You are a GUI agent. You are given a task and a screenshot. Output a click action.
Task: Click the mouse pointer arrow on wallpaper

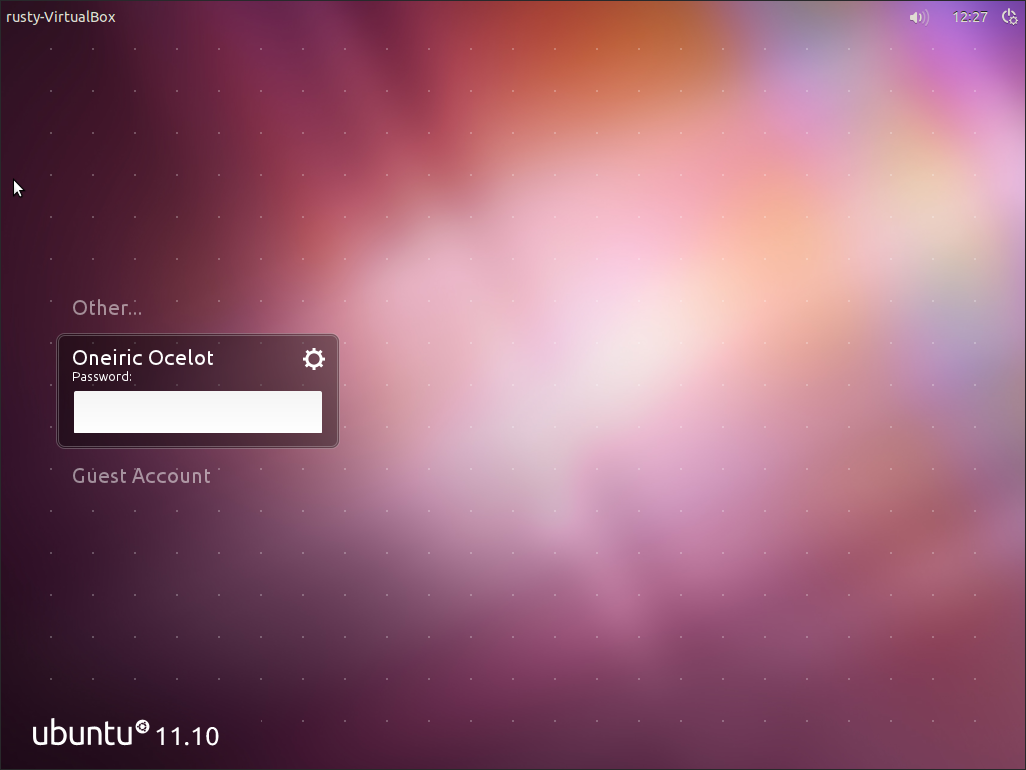click(x=17, y=188)
